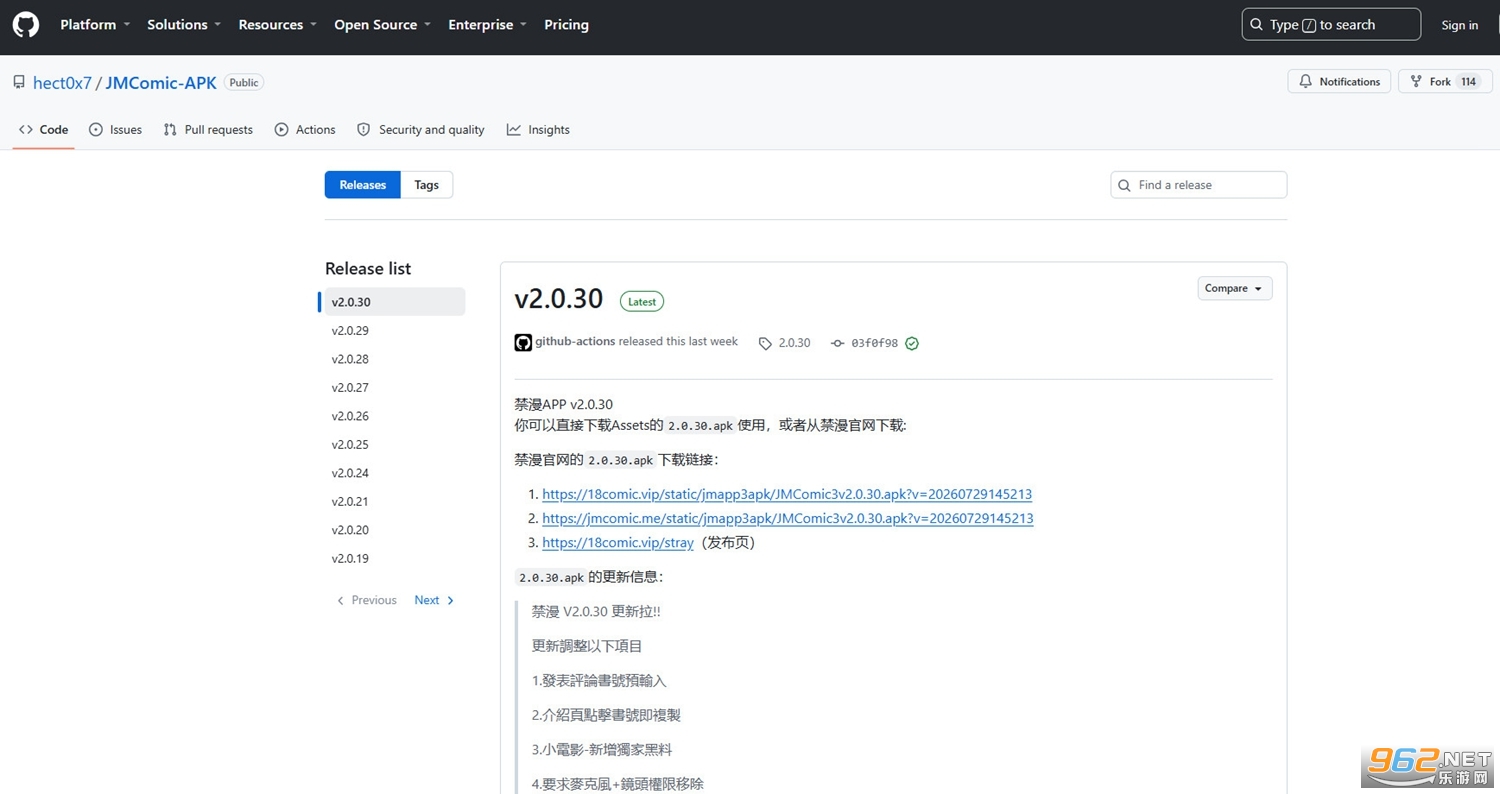1500x794 pixels.
Task: Select v2.0.30 in the Release list
Action: [395, 302]
